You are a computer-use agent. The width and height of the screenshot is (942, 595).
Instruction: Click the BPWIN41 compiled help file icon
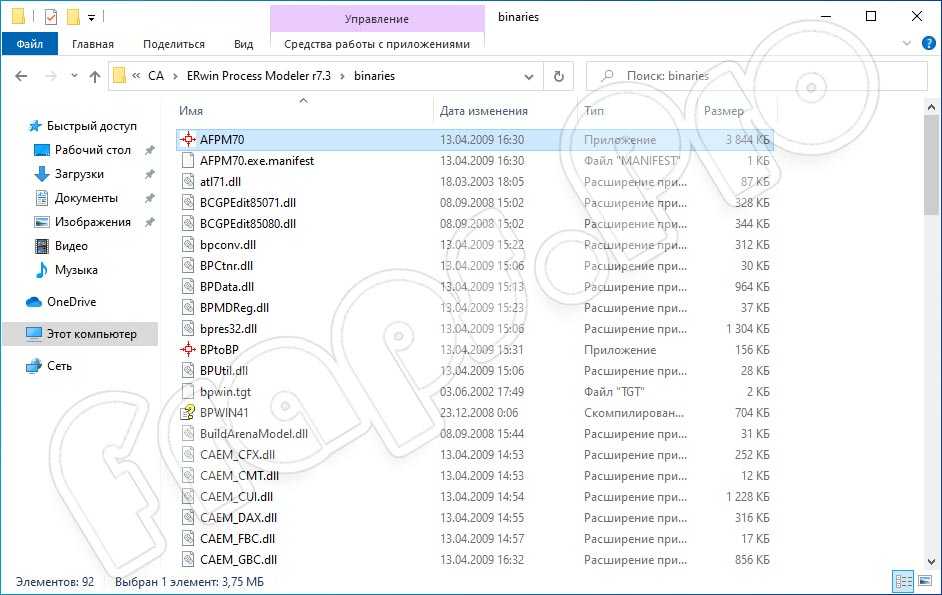(188, 412)
